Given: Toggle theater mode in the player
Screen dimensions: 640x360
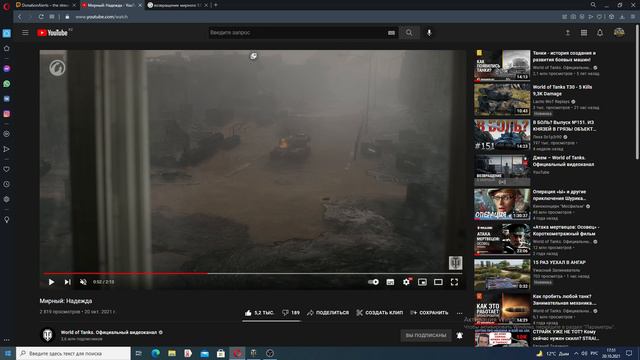Looking at the screenshot, I should coord(438,282).
